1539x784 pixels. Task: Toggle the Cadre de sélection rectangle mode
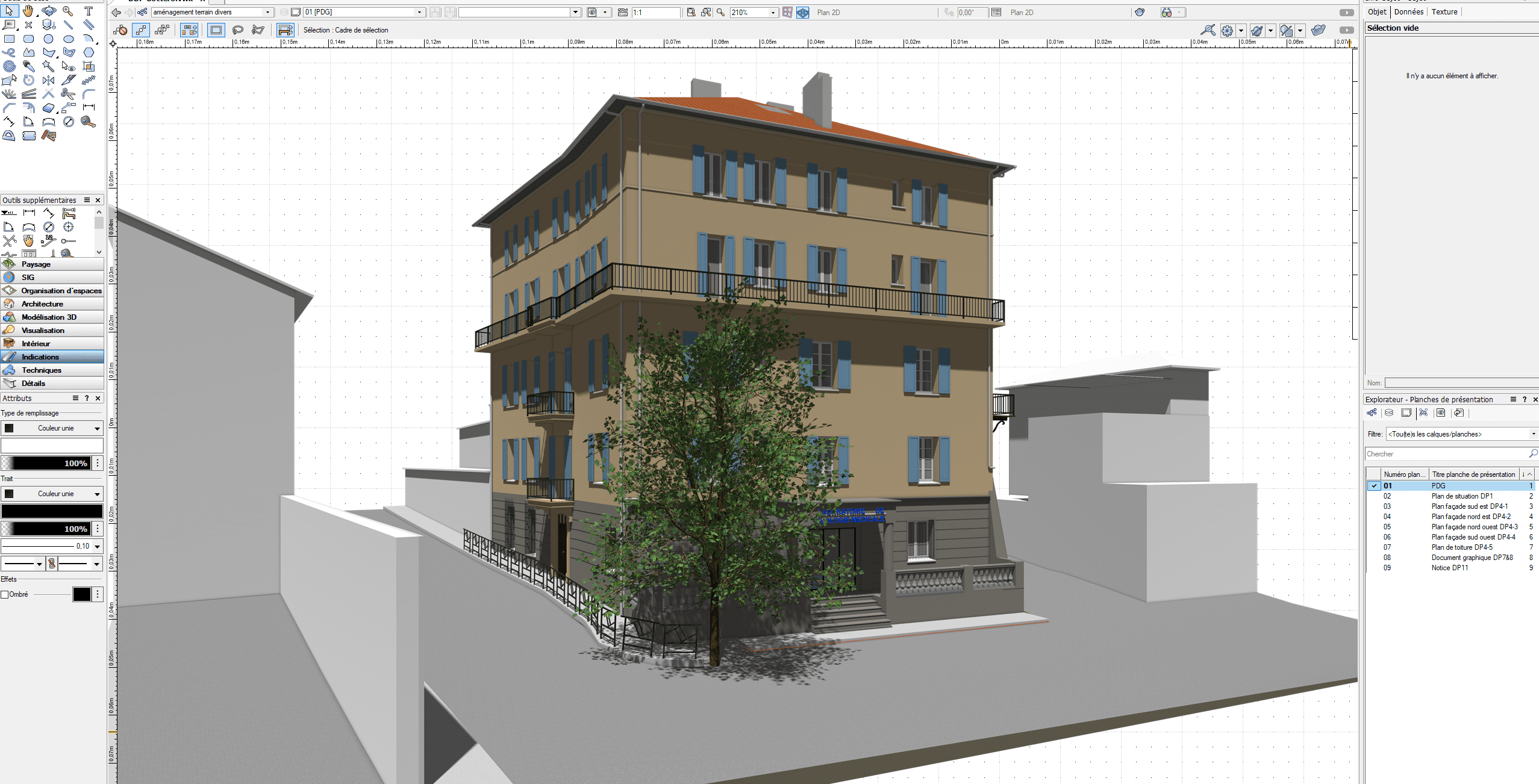coord(216,30)
